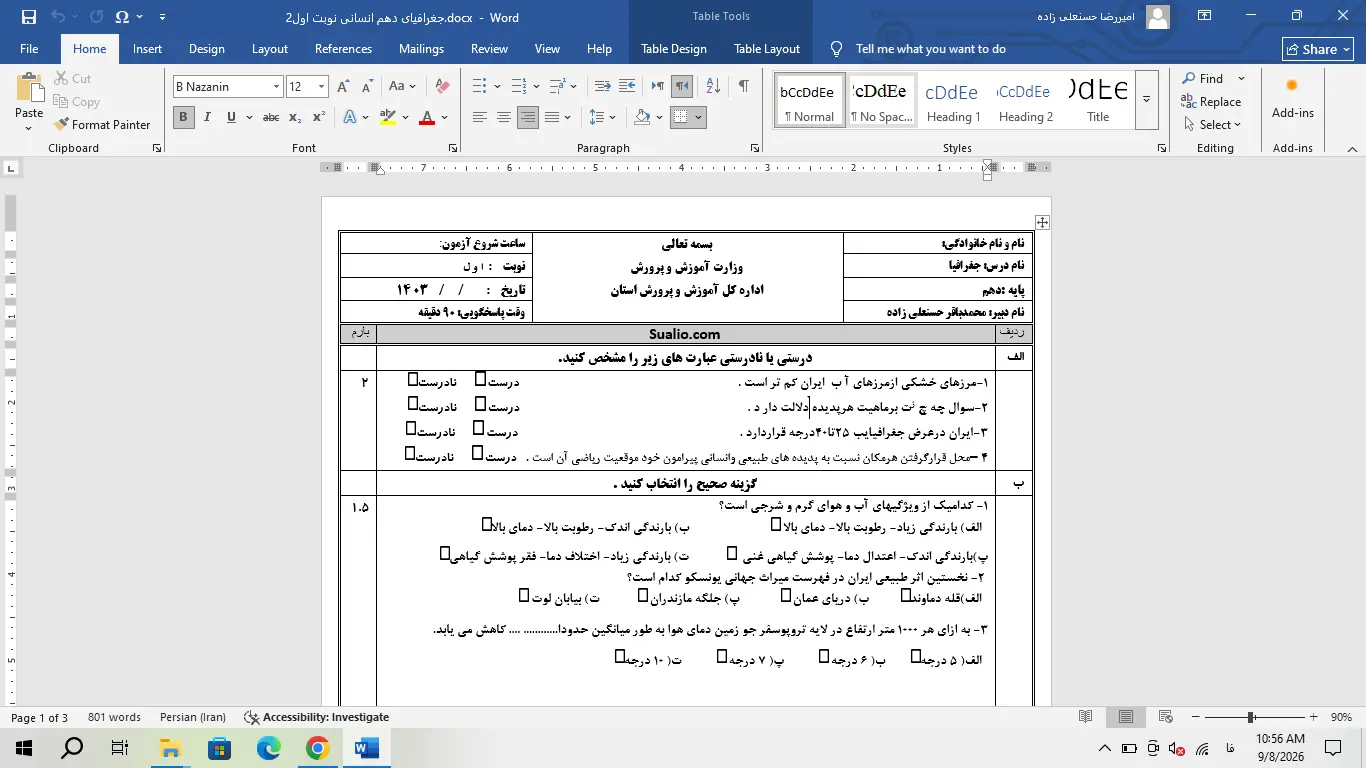Click the Tell me what you want to do box
Viewport: 1366px width, 768px height.
pyautogui.click(x=930, y=49)
